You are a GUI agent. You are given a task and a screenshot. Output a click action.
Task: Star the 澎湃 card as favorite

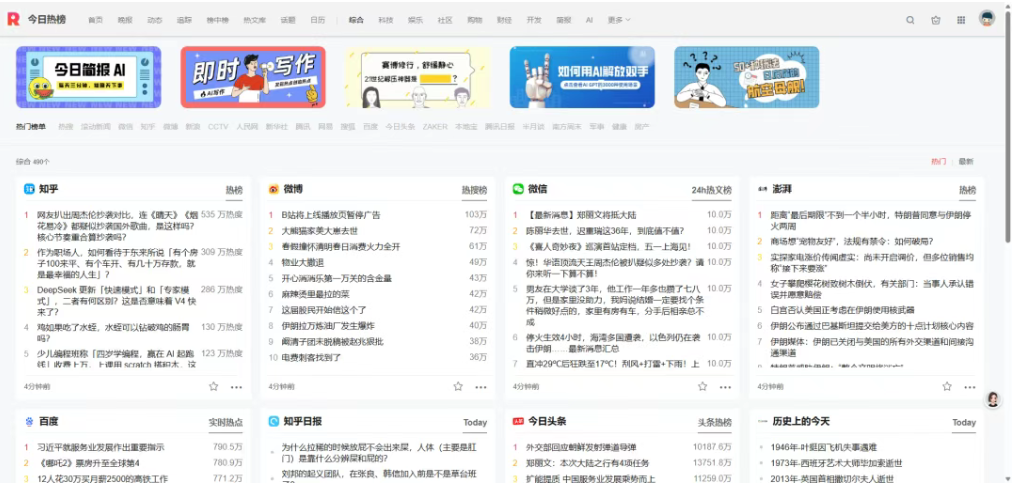[947, 386]
